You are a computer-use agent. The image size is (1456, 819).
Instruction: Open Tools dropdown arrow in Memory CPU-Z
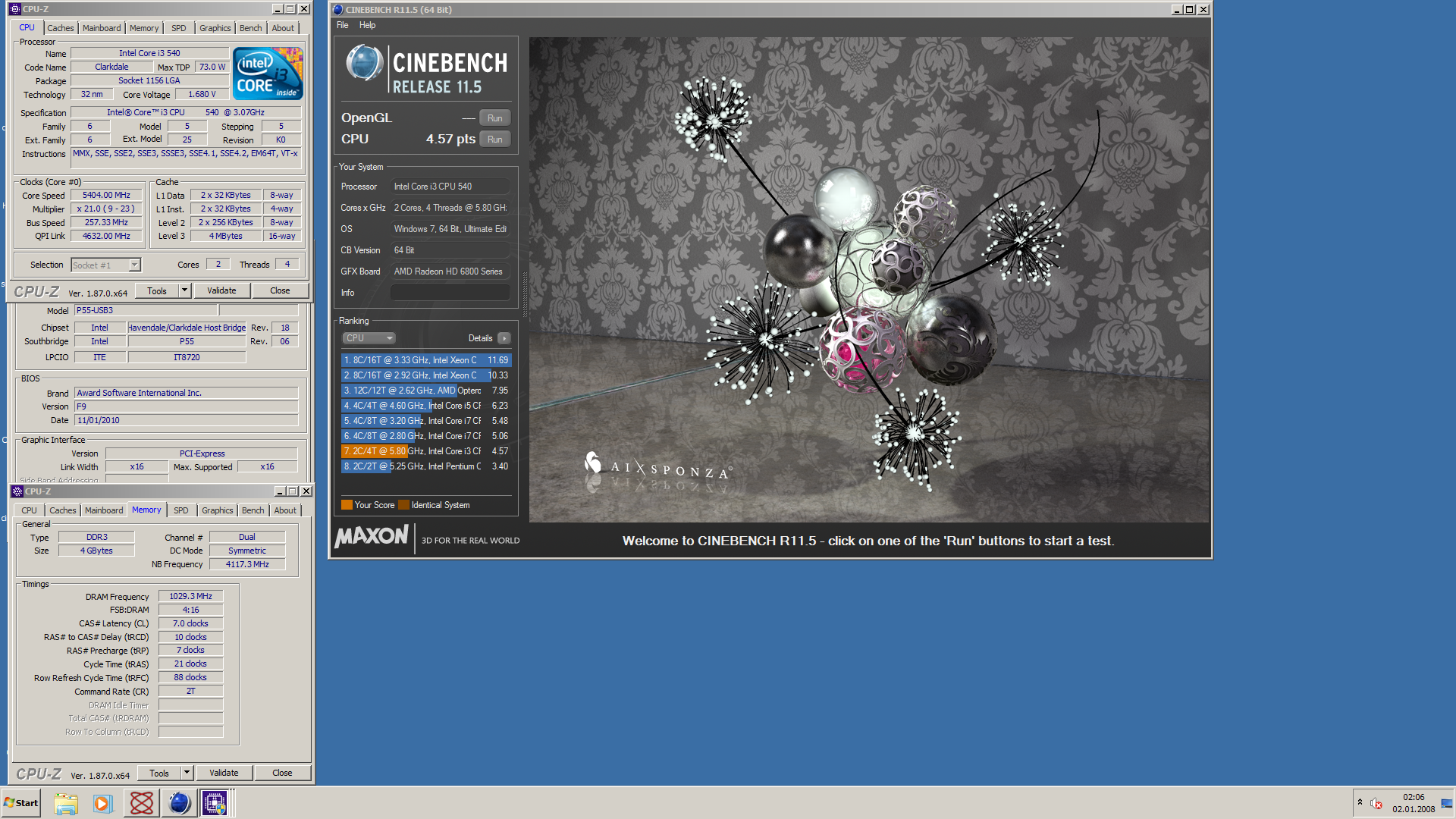pyautogui.click(x=187, y=773)
